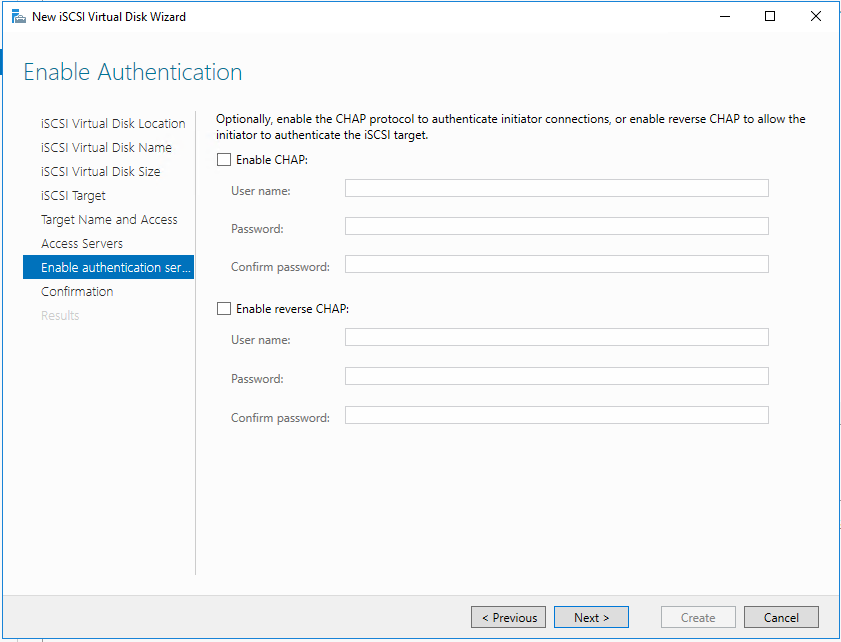Go to Target Name and Access step
The height and width of the screenshot is (642, 841).
click(x=109, y=219)
